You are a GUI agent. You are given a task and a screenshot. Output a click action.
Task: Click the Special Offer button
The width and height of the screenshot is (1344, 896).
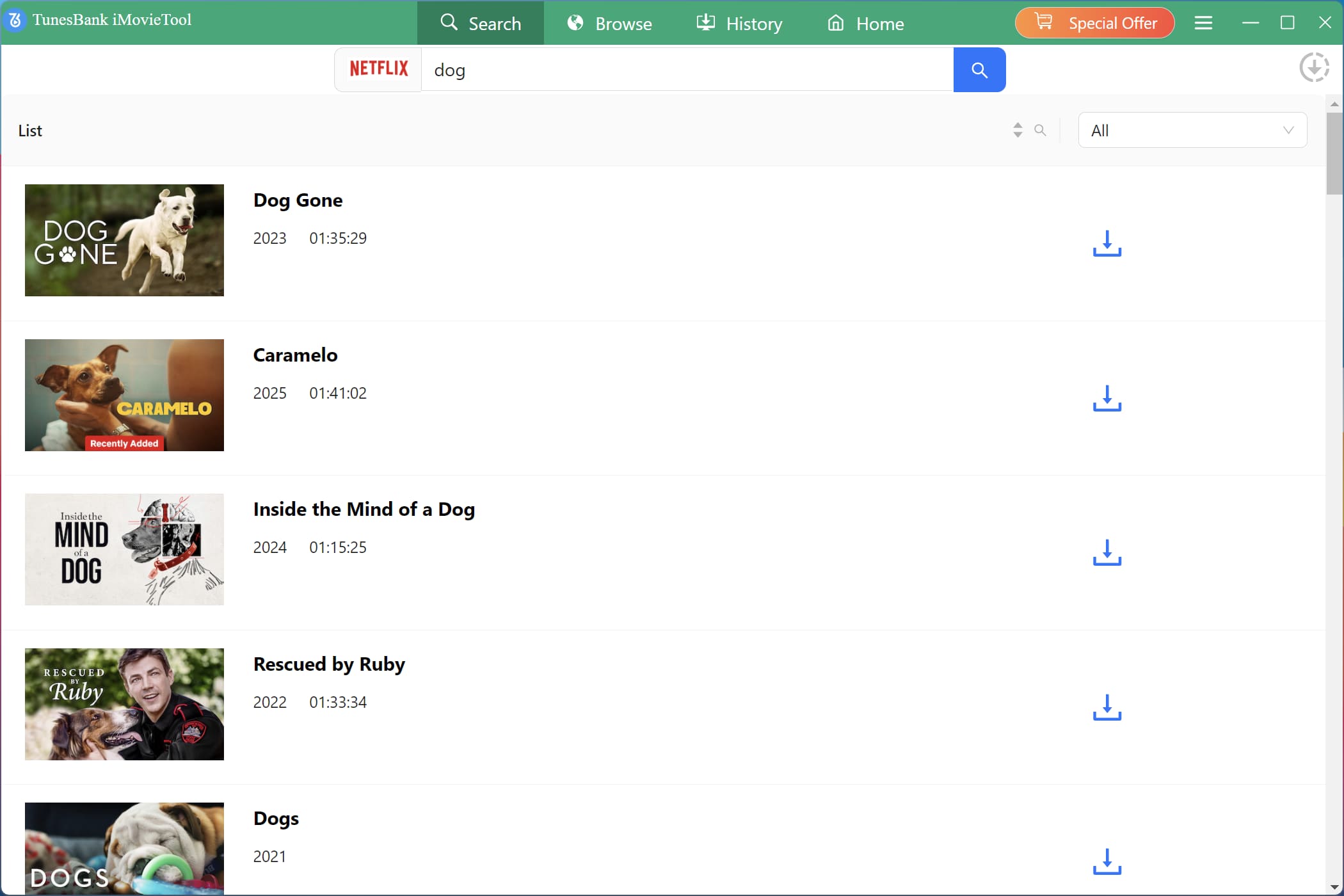pos(1094,23)
